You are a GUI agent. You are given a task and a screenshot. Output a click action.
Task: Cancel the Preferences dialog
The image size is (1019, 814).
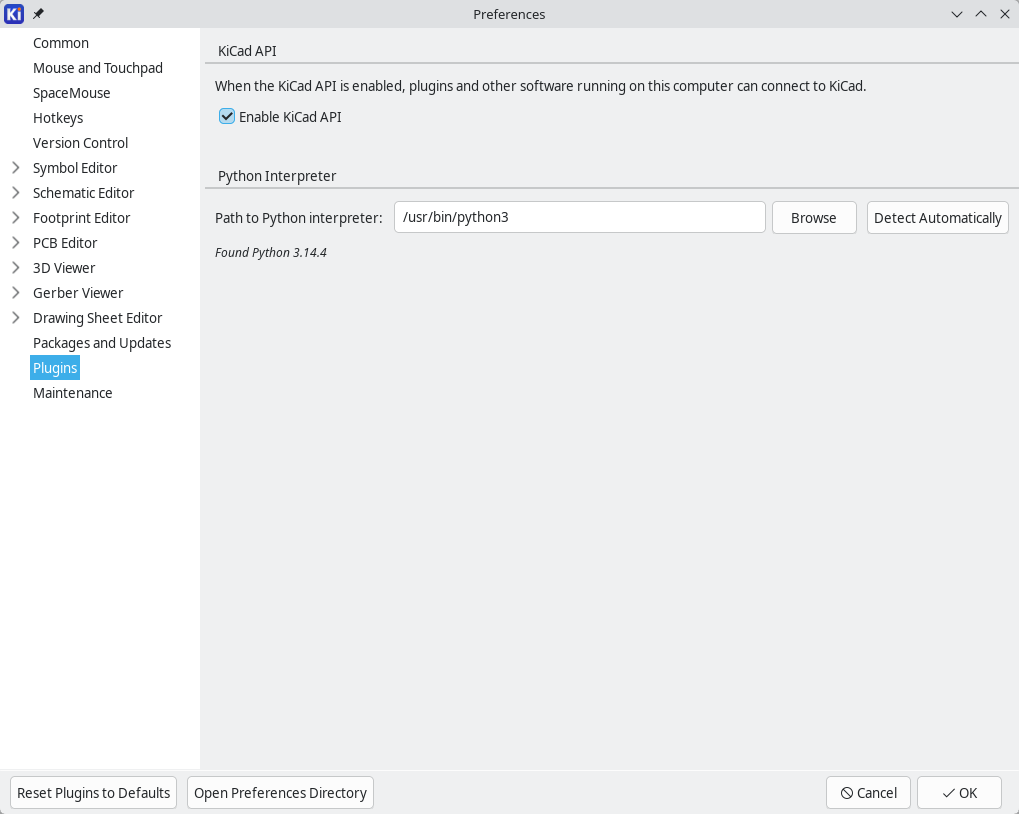(868, 793)
